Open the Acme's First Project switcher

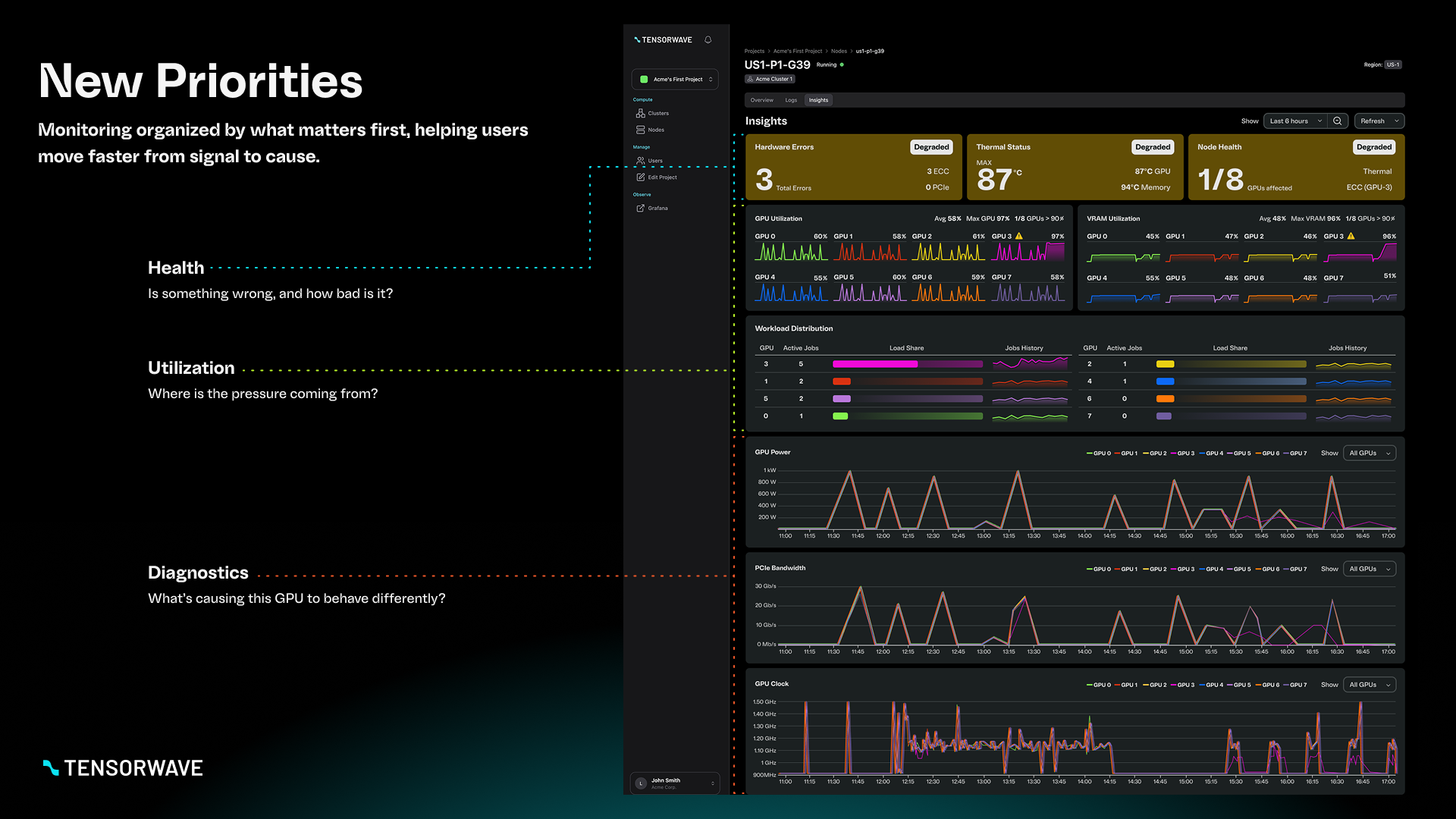pos(675,80)
